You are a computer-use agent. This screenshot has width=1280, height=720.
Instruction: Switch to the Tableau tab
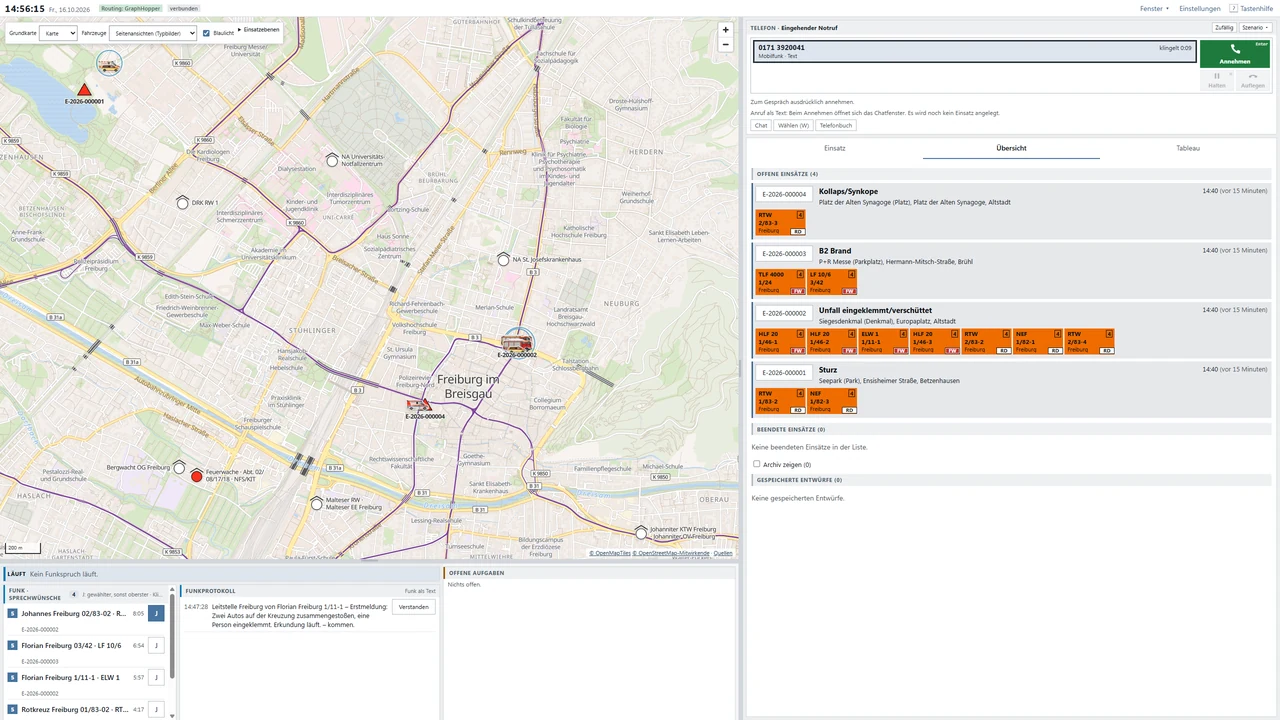[1188, 148]
